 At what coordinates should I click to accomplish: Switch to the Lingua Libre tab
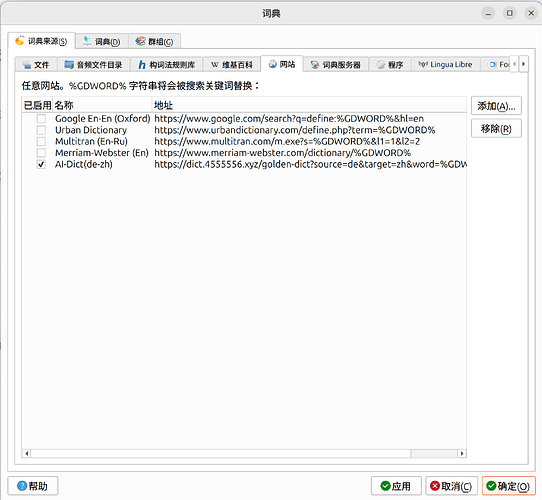446,65
